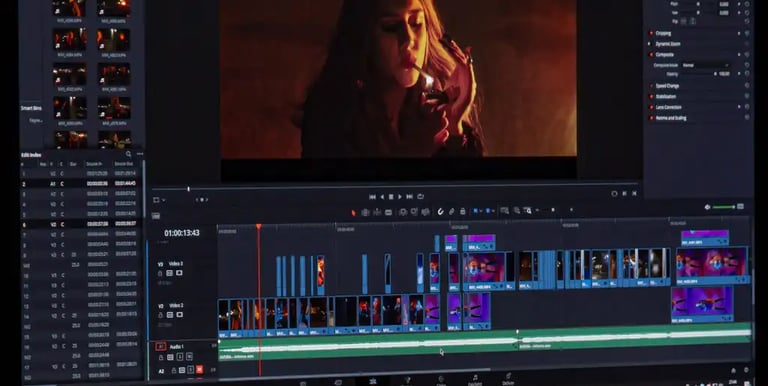Collapse the Composite section header

(665, 54)
